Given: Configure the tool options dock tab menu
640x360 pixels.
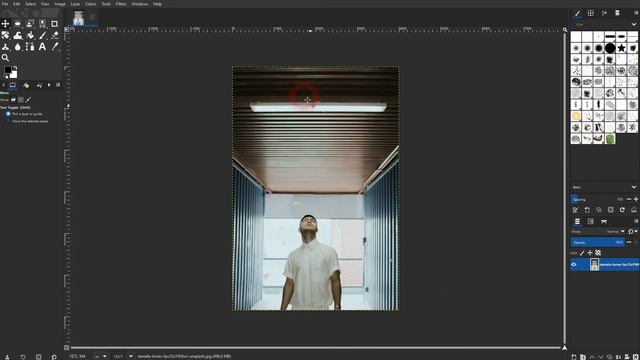Looking at the screenshot, I should [x=58, y=85].
